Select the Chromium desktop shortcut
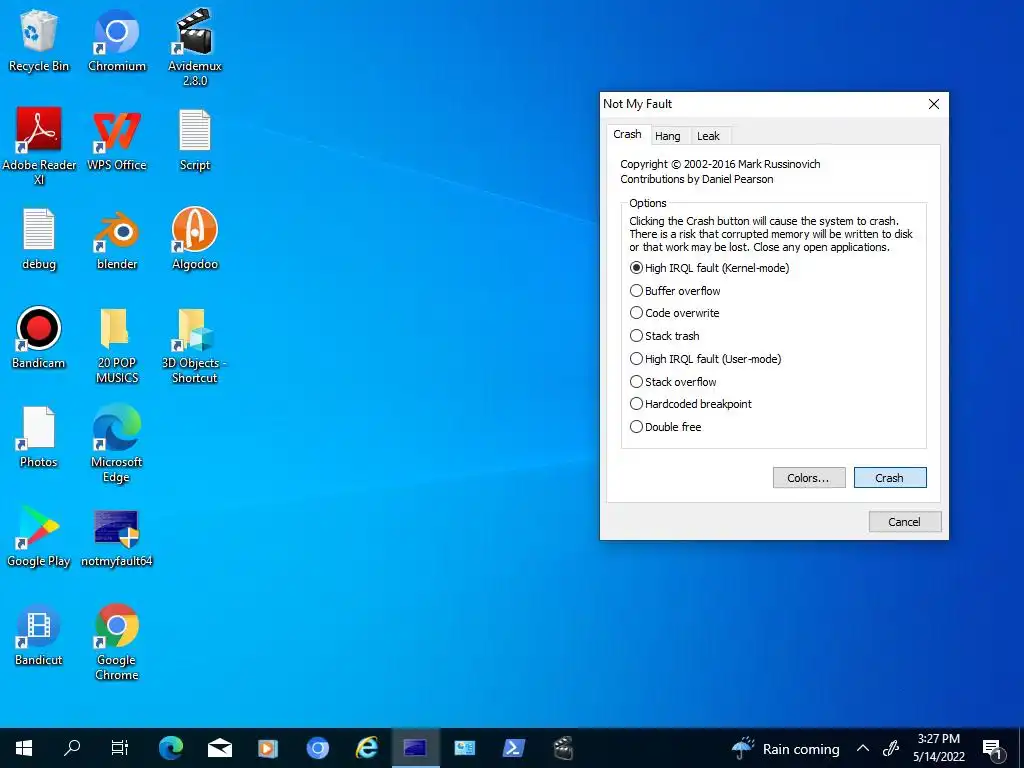This screenshot has width=1024, height=768. tap(117, 42)
